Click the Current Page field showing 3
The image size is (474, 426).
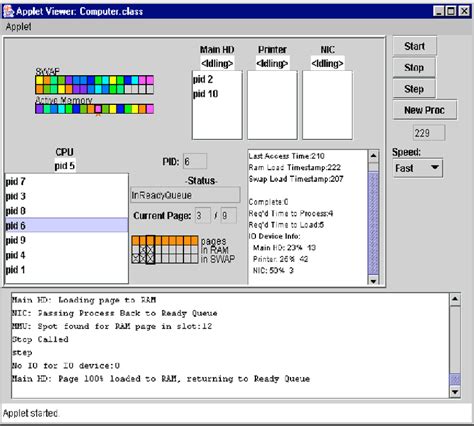click(203, 216)
